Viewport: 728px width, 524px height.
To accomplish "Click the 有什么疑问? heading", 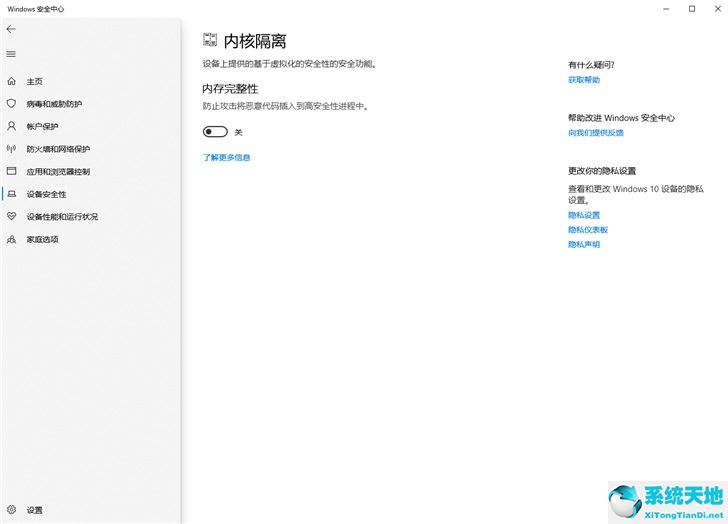I will [591, 65].
